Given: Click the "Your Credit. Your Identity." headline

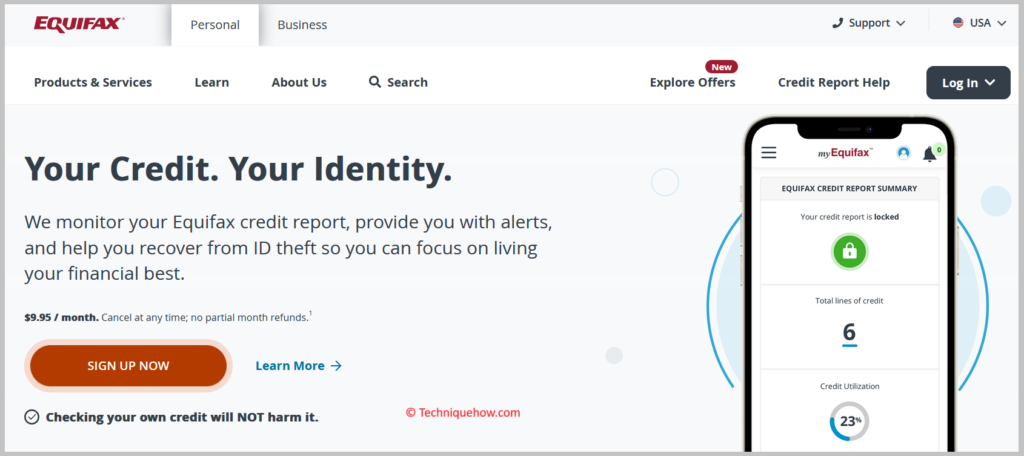Looking at the screenshot, I should click(x=238, y=170).
